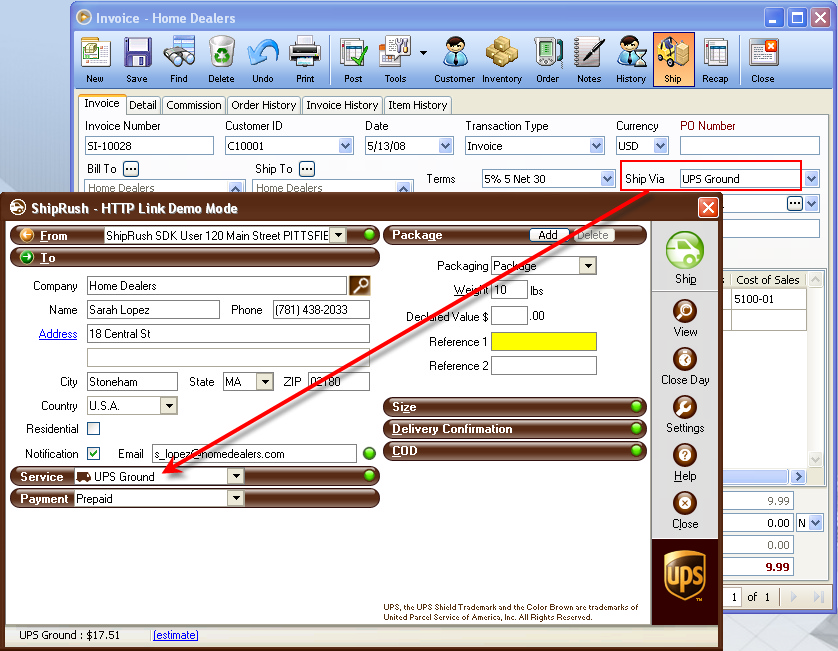
Task: Click the Weight input field
Action: point(509,290)
